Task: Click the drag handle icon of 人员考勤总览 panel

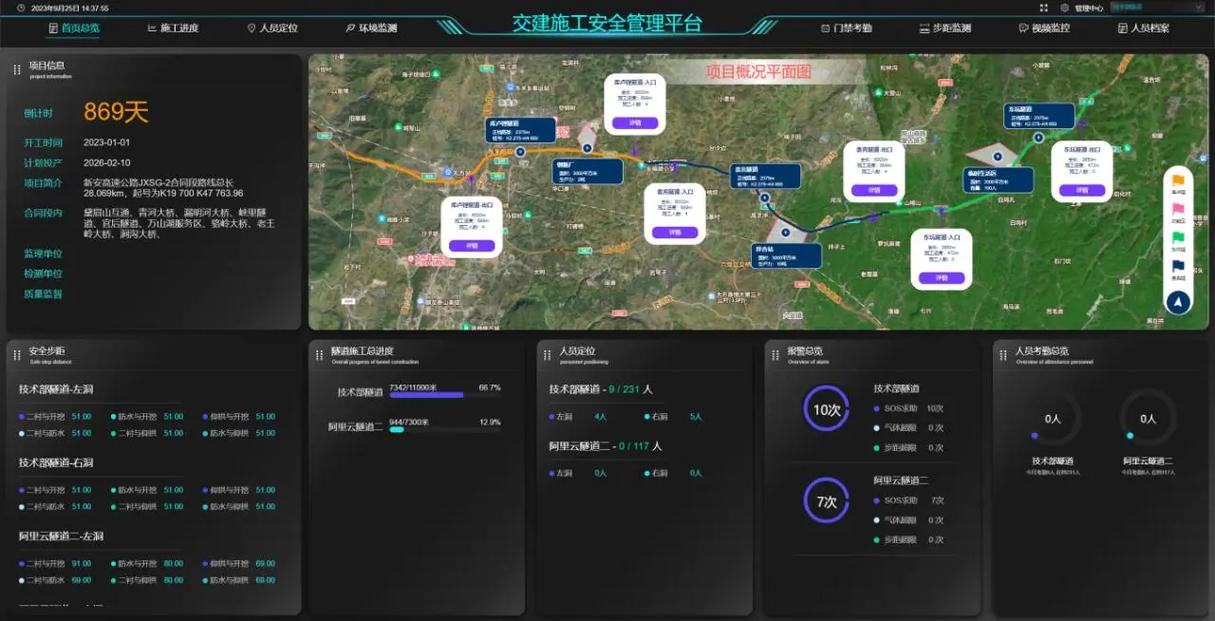Action: (1004, 354)
